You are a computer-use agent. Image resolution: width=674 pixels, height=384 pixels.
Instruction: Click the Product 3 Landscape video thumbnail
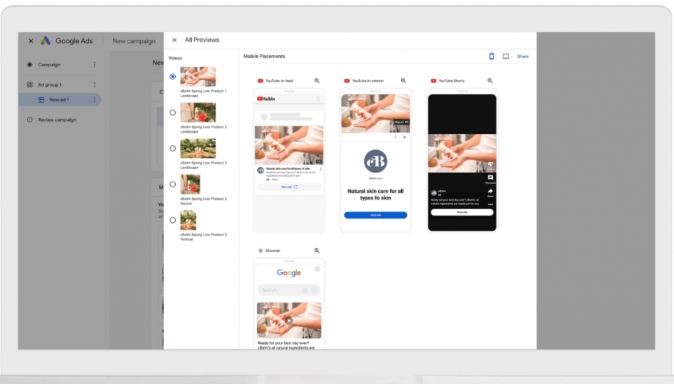pos(198,148)
